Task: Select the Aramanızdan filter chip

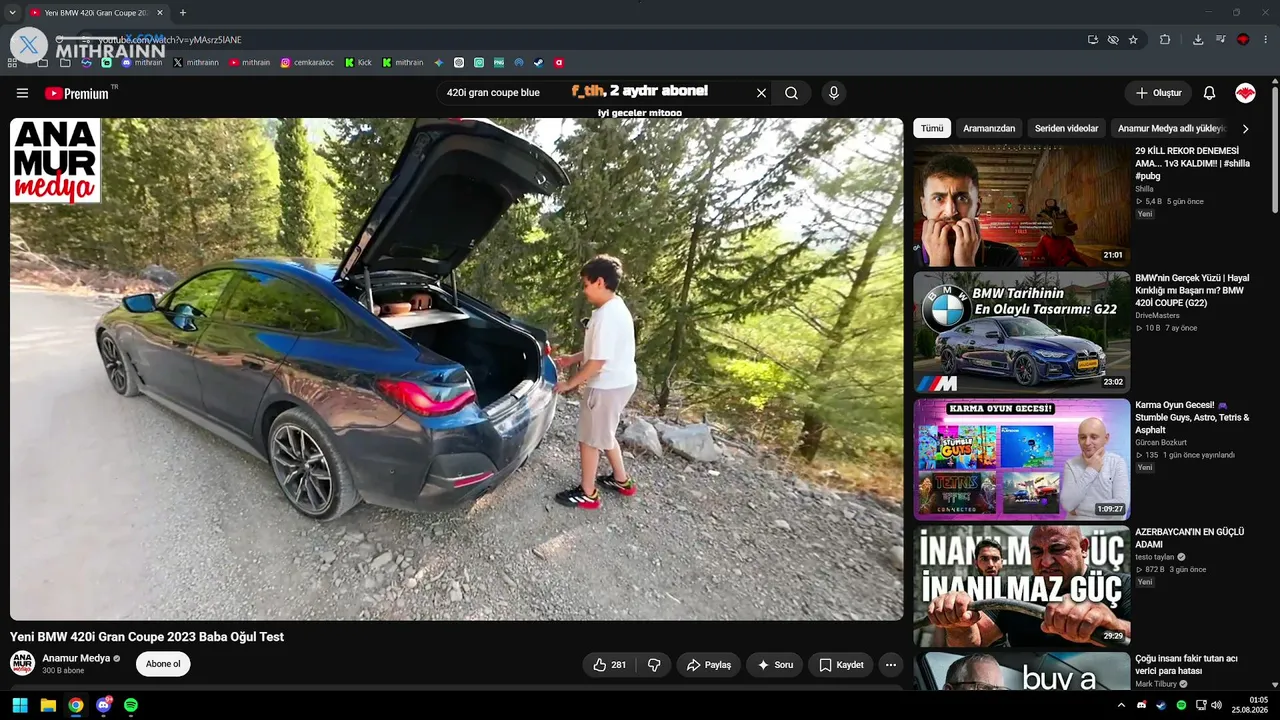Action: pos(989,128)
